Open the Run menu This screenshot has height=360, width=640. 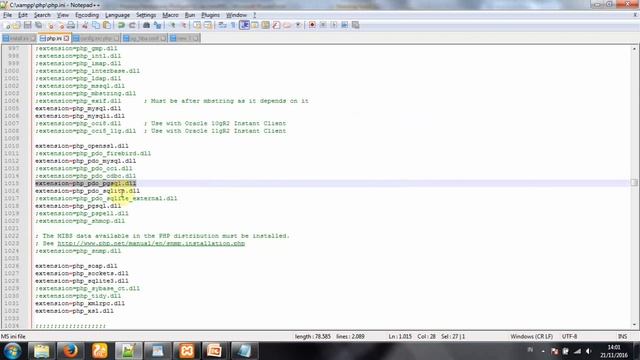190,15
